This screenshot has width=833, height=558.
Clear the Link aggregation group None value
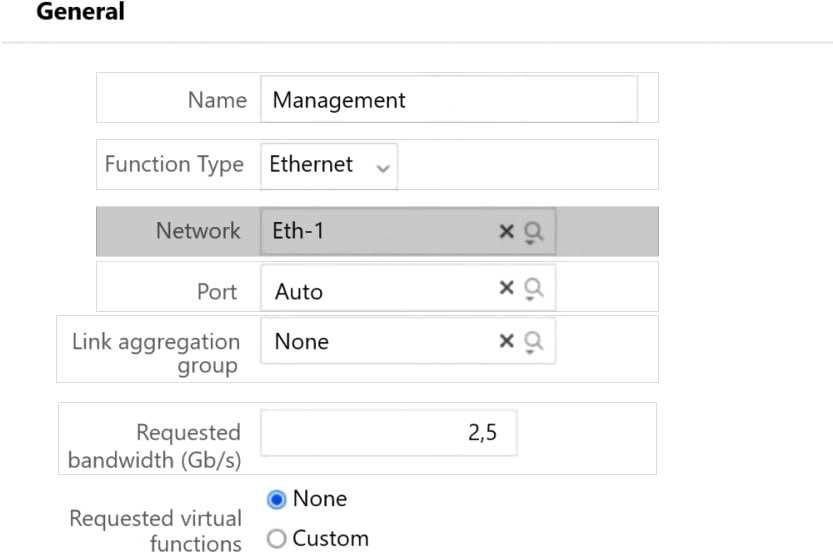[506, 341]
